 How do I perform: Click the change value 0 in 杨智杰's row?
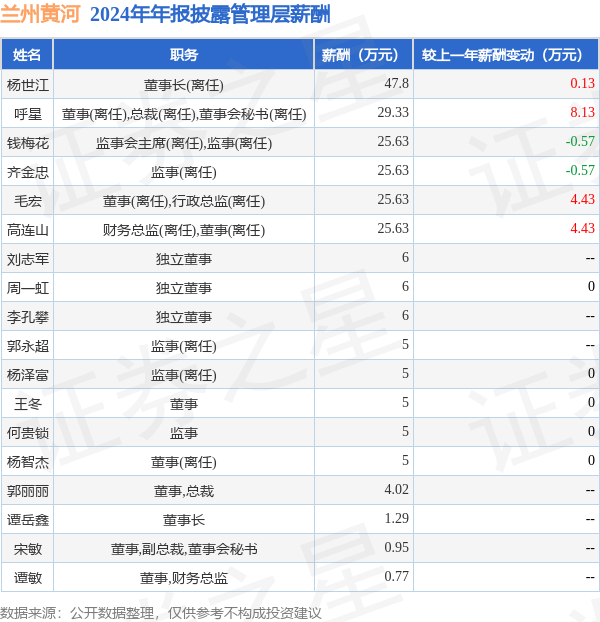click(591, 461)
